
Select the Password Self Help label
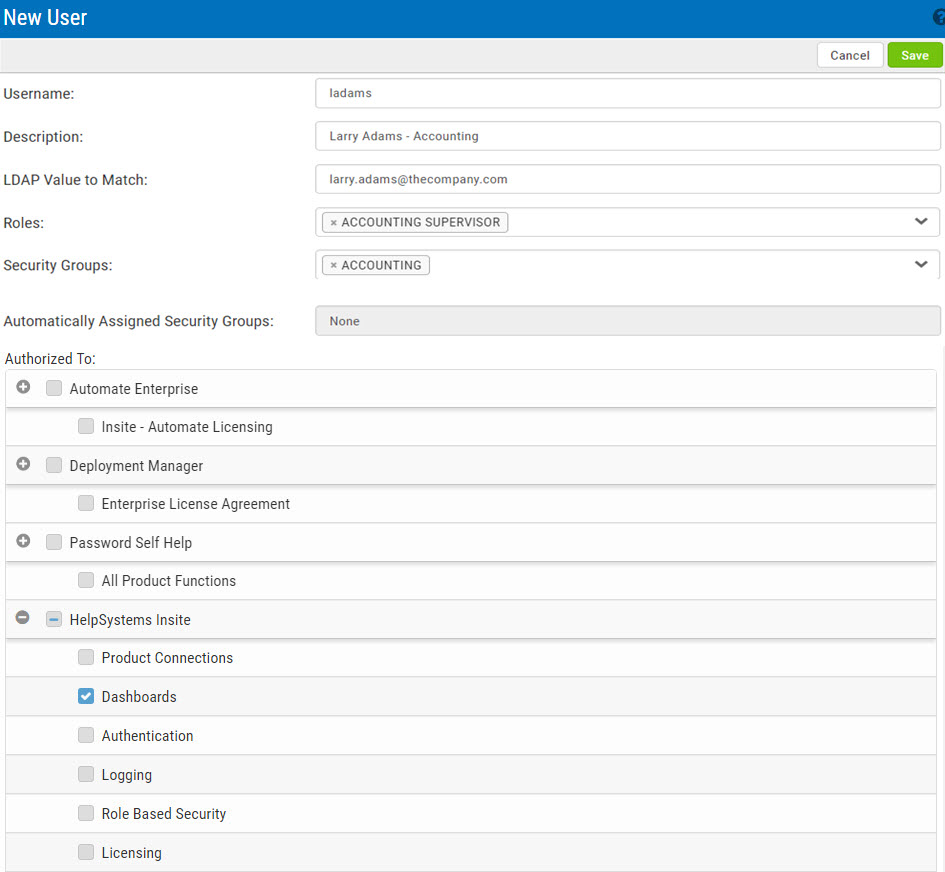tap(131, 542)
